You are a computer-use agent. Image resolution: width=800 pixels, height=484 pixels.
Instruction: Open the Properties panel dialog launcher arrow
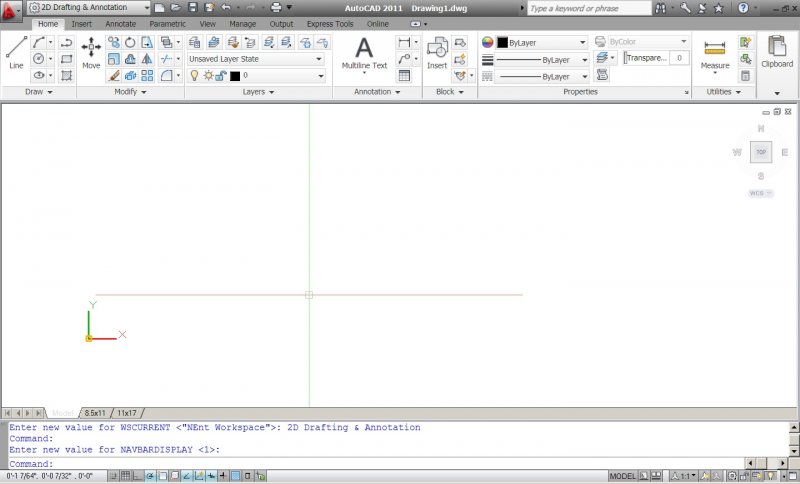(x=686, y=92)
